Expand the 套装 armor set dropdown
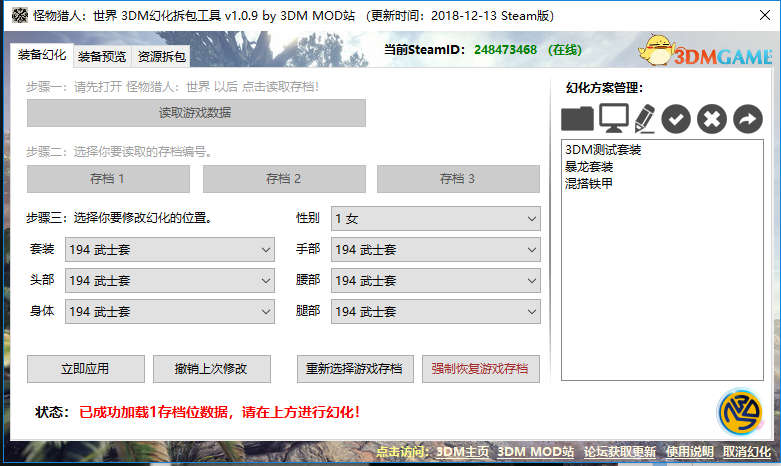Viewport: 781px width, 466px height. (x=170, y=249)
